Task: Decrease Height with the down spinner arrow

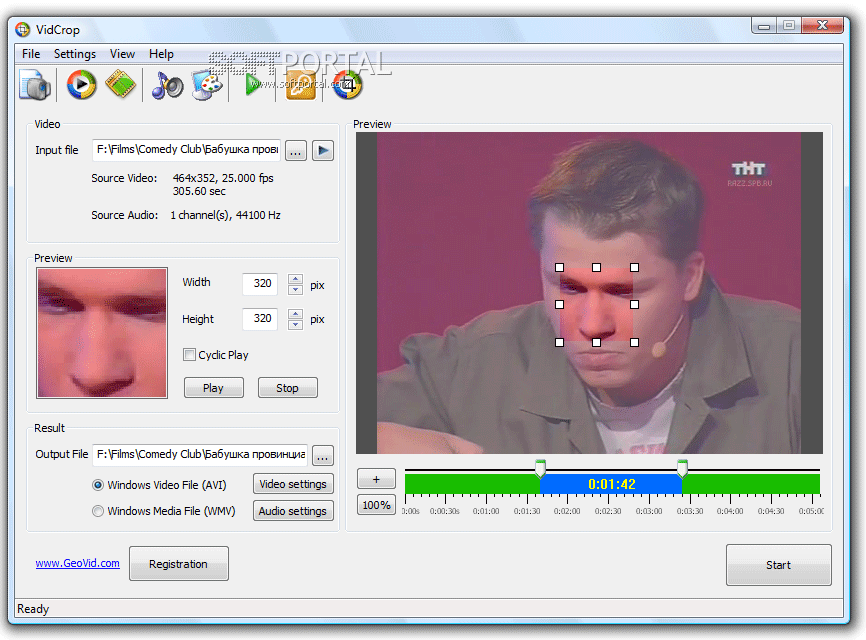Action: (295, 324)
